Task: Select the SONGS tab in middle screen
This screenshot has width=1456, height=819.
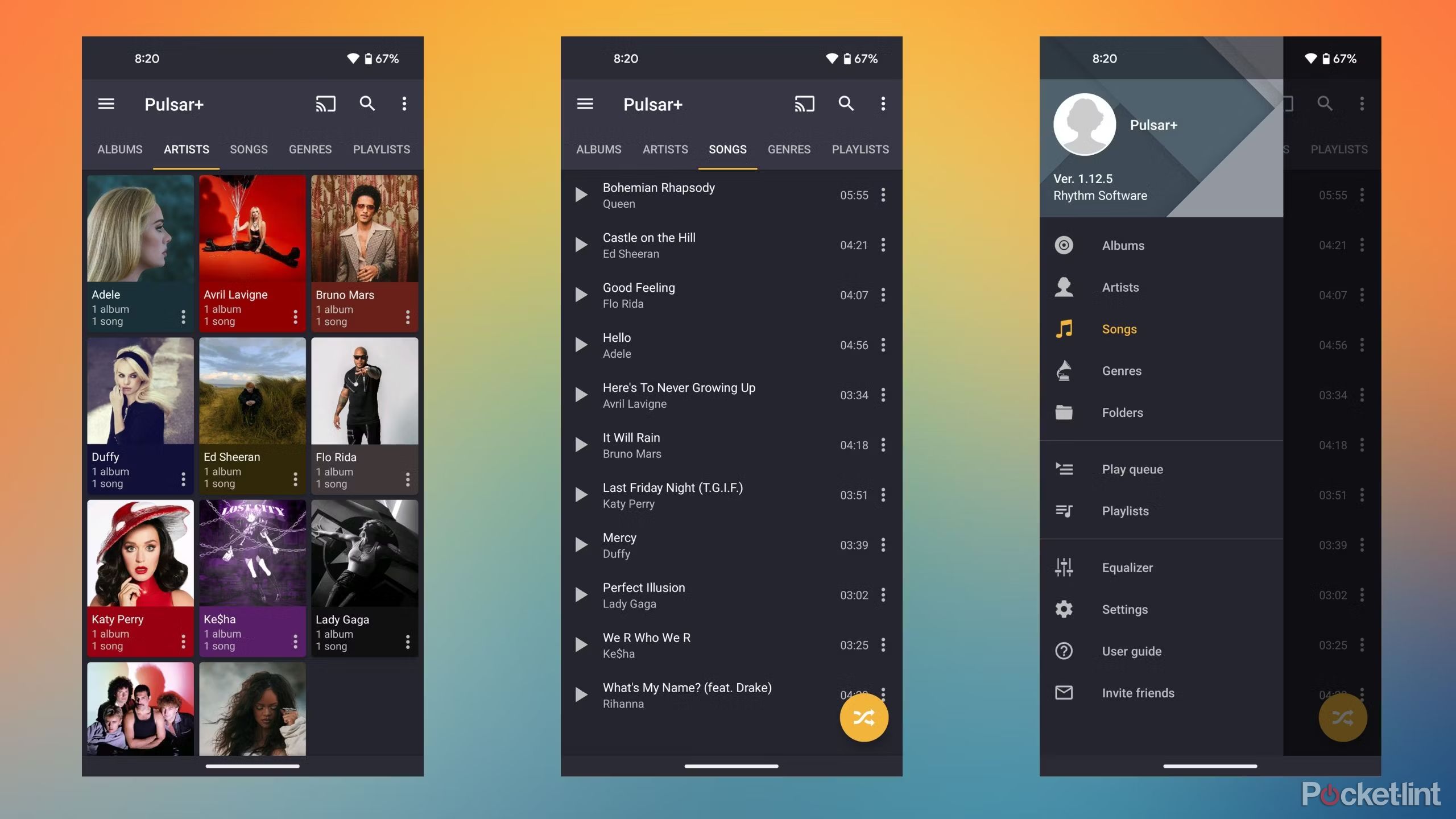Action: pos(727,149)
